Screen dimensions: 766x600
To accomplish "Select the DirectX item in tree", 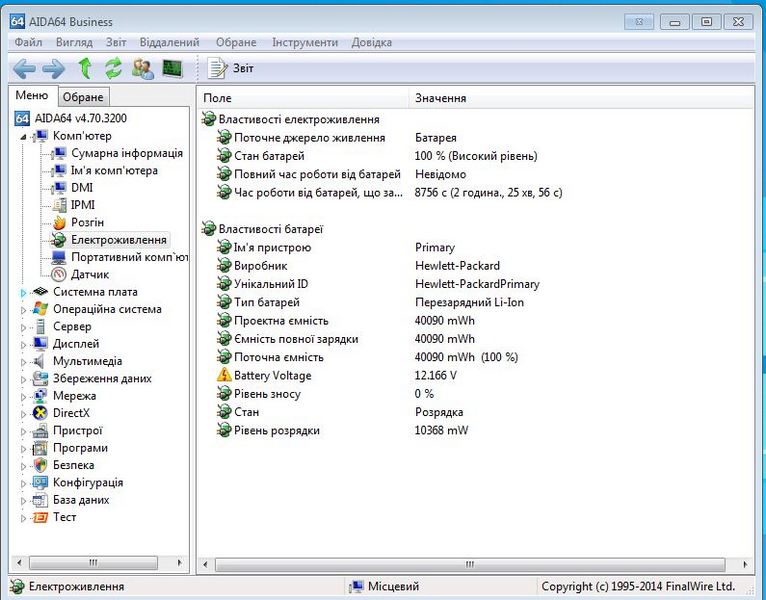I will [71, 413].
